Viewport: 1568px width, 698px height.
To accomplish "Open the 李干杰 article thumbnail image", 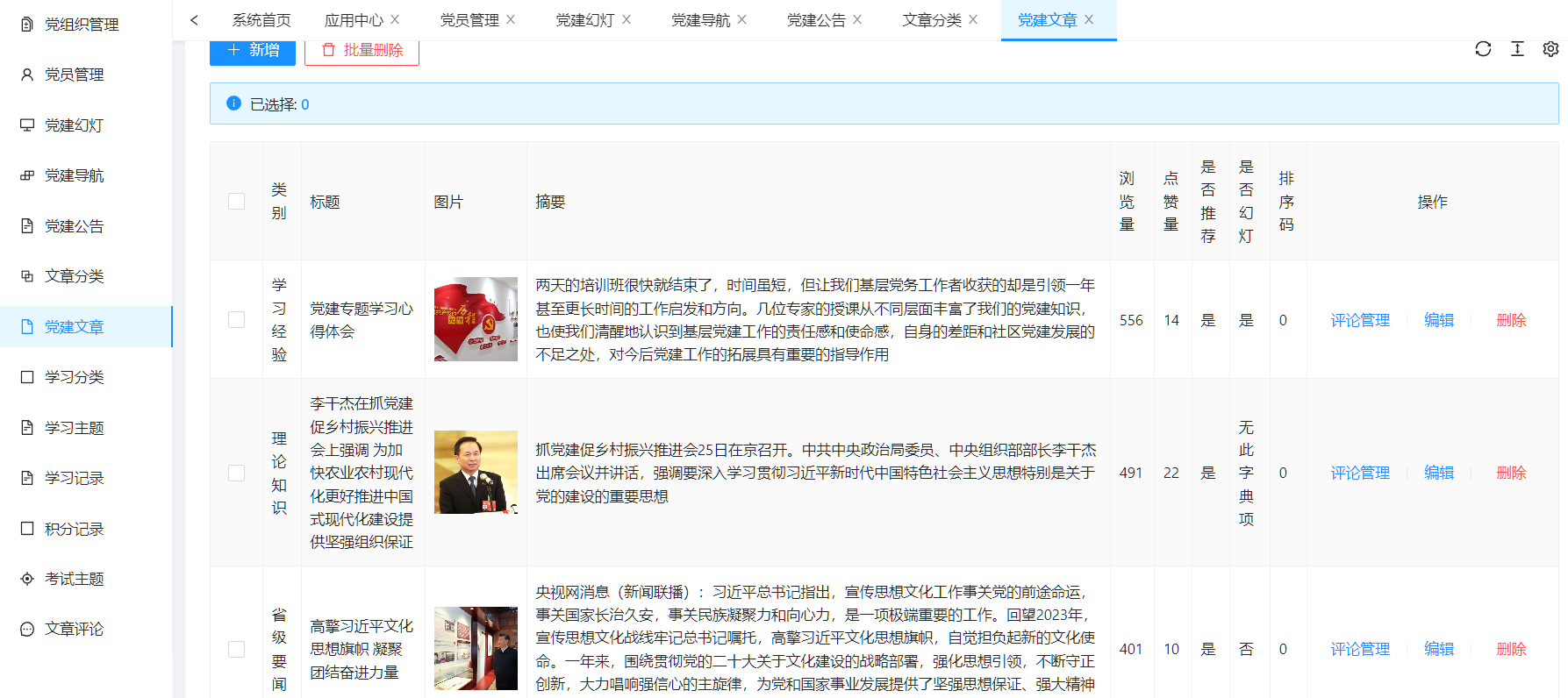I will [476, 473].
